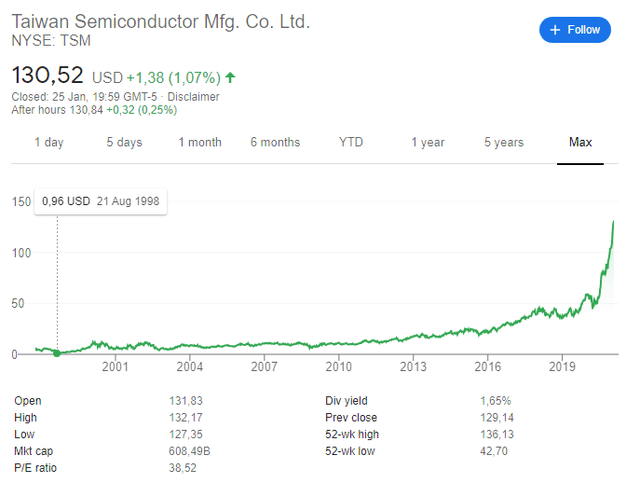Switch to YTD view
The width and height of the screenshot is (640, 483).
351,142
